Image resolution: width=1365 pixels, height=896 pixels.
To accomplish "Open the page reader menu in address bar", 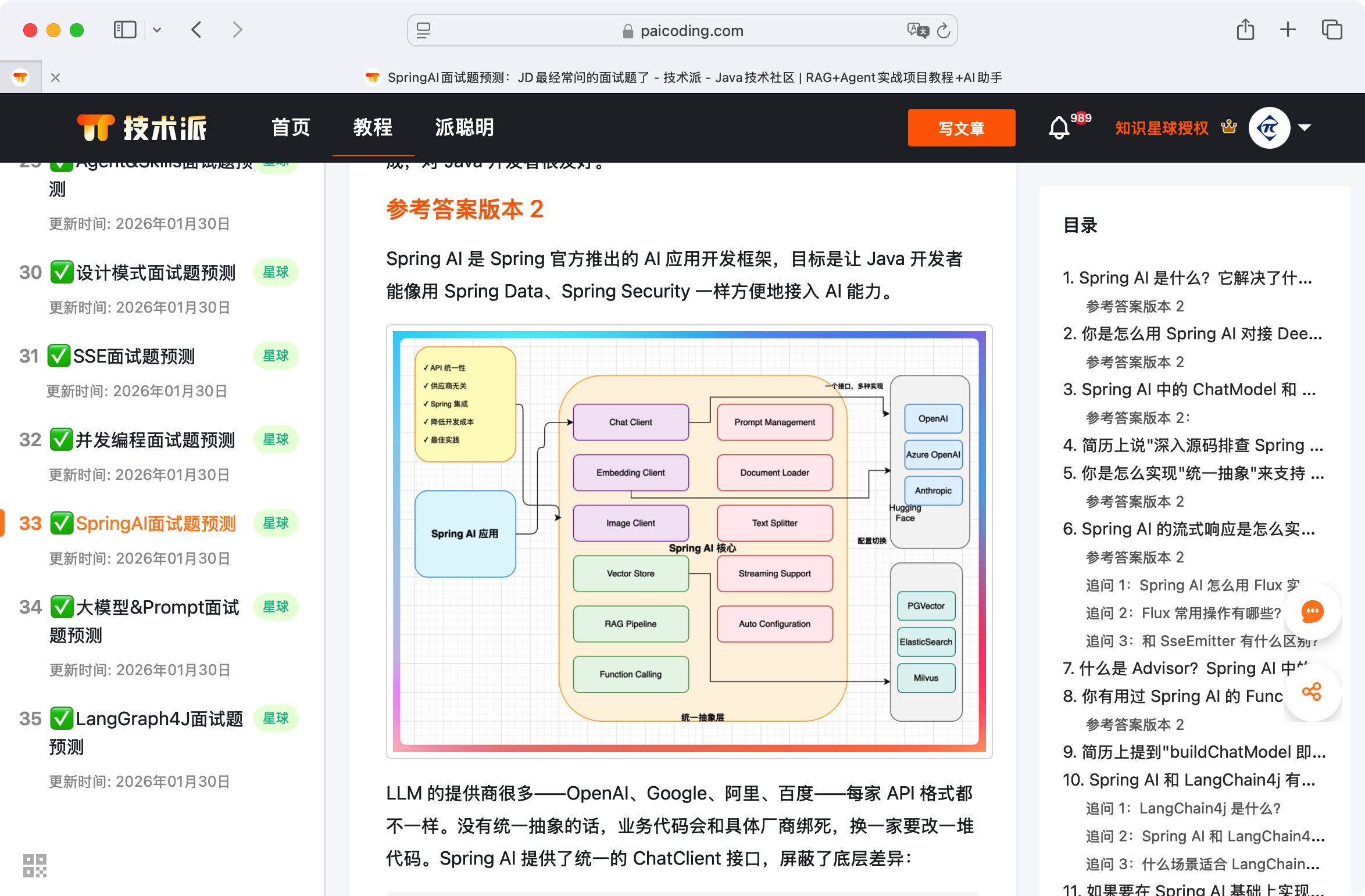I will click(424, 30).
